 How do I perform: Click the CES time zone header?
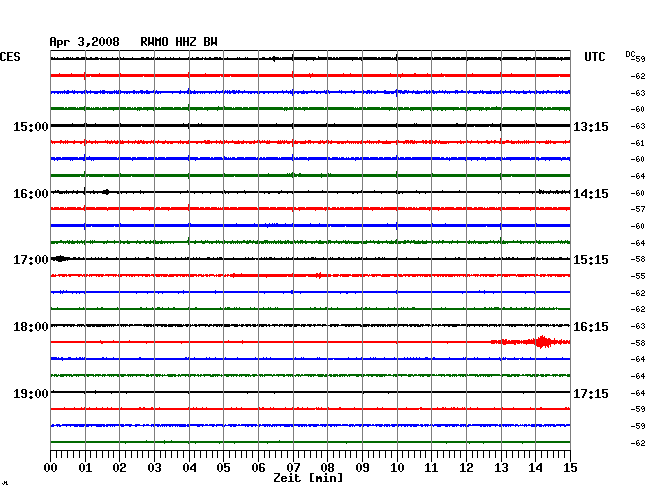click(10, 57)
